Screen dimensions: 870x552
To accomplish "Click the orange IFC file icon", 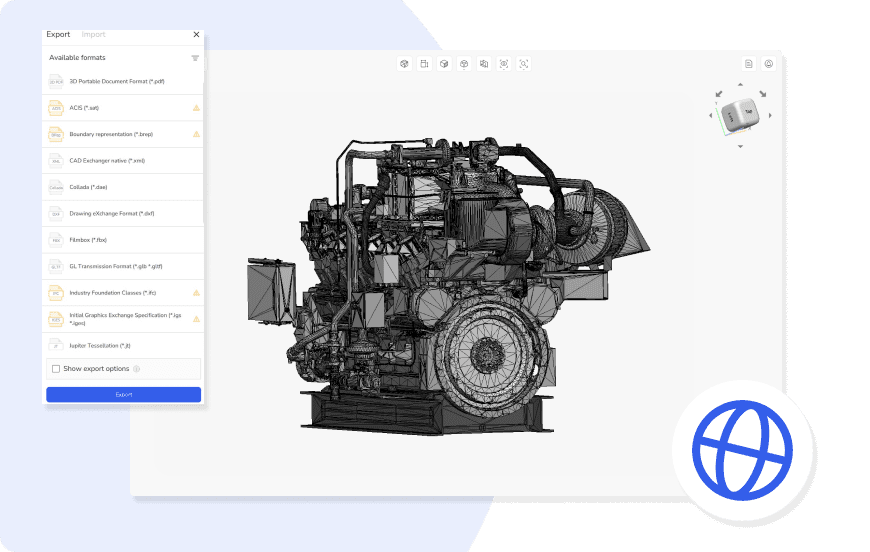I will pyautogui.click(x=56, y=293).
